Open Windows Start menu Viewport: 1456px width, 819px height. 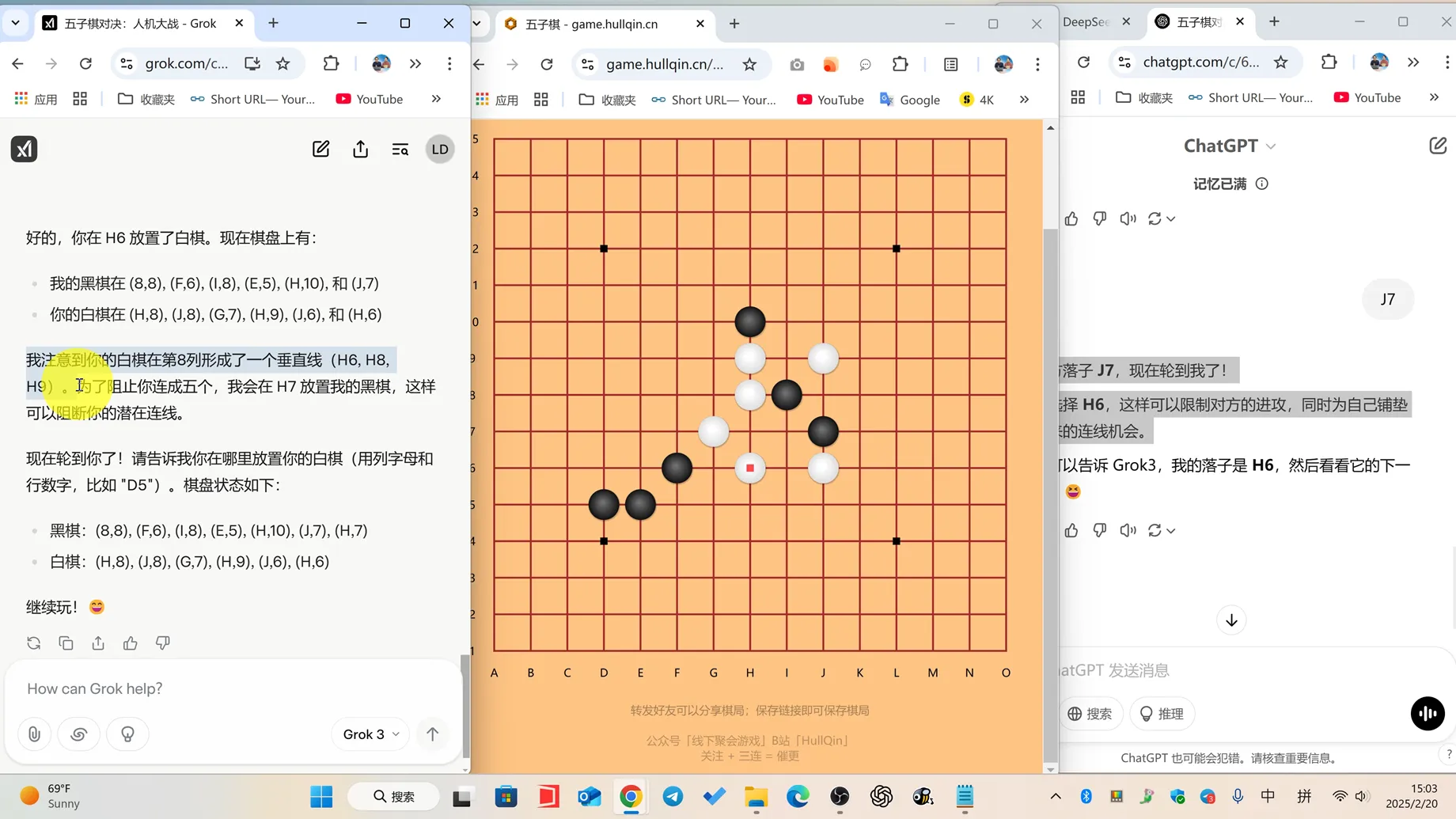pos(321,796)
